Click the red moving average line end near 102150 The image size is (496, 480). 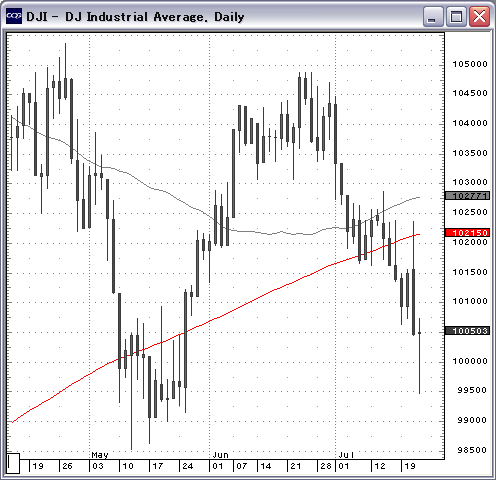tap(418, 235)
